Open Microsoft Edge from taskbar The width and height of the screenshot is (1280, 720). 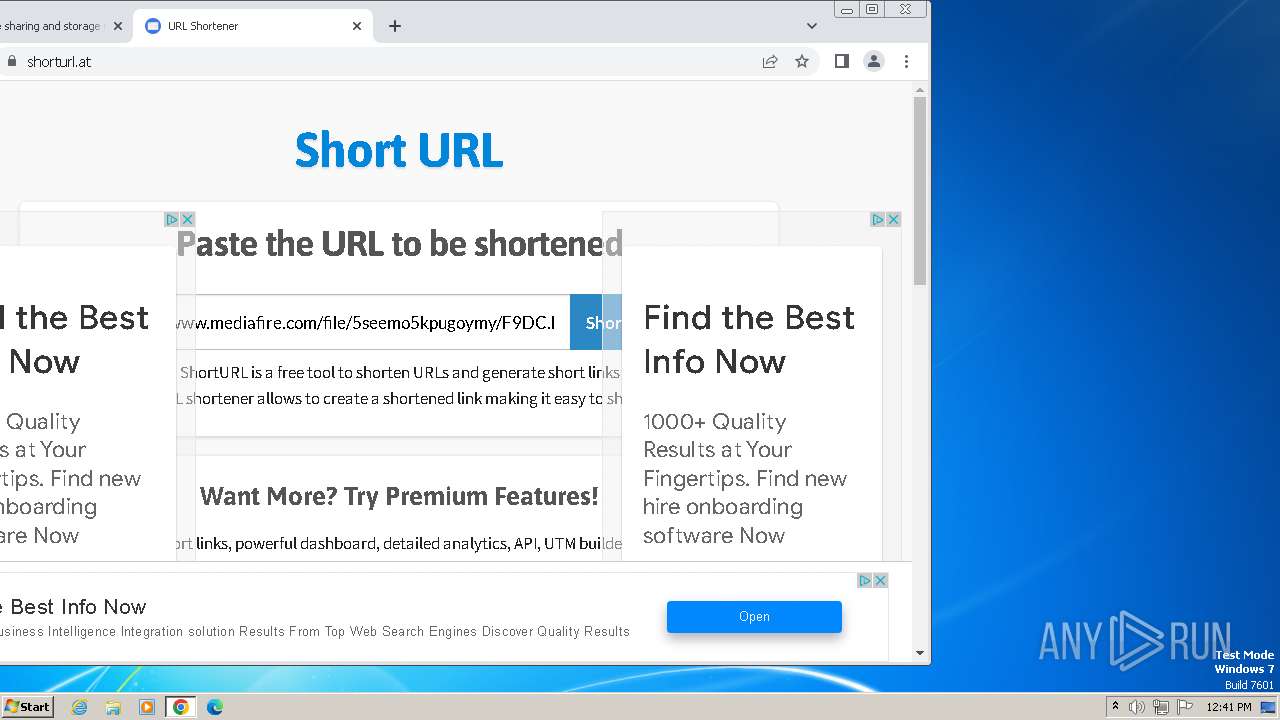click(x=215, y=707)
